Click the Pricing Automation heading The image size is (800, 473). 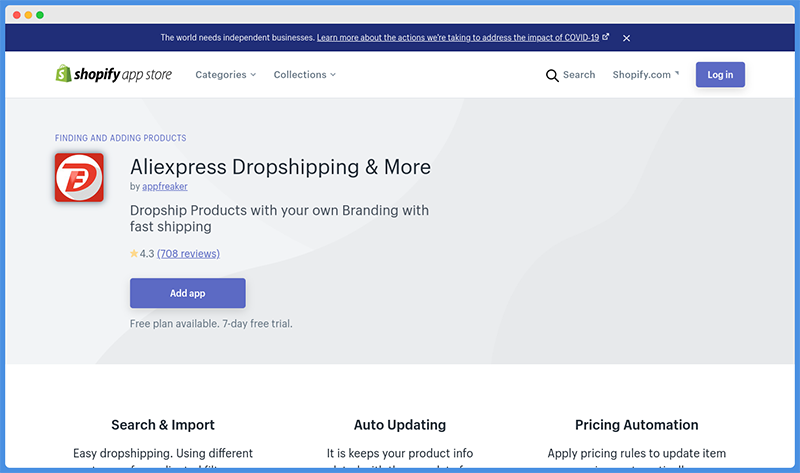coord(637,425)
